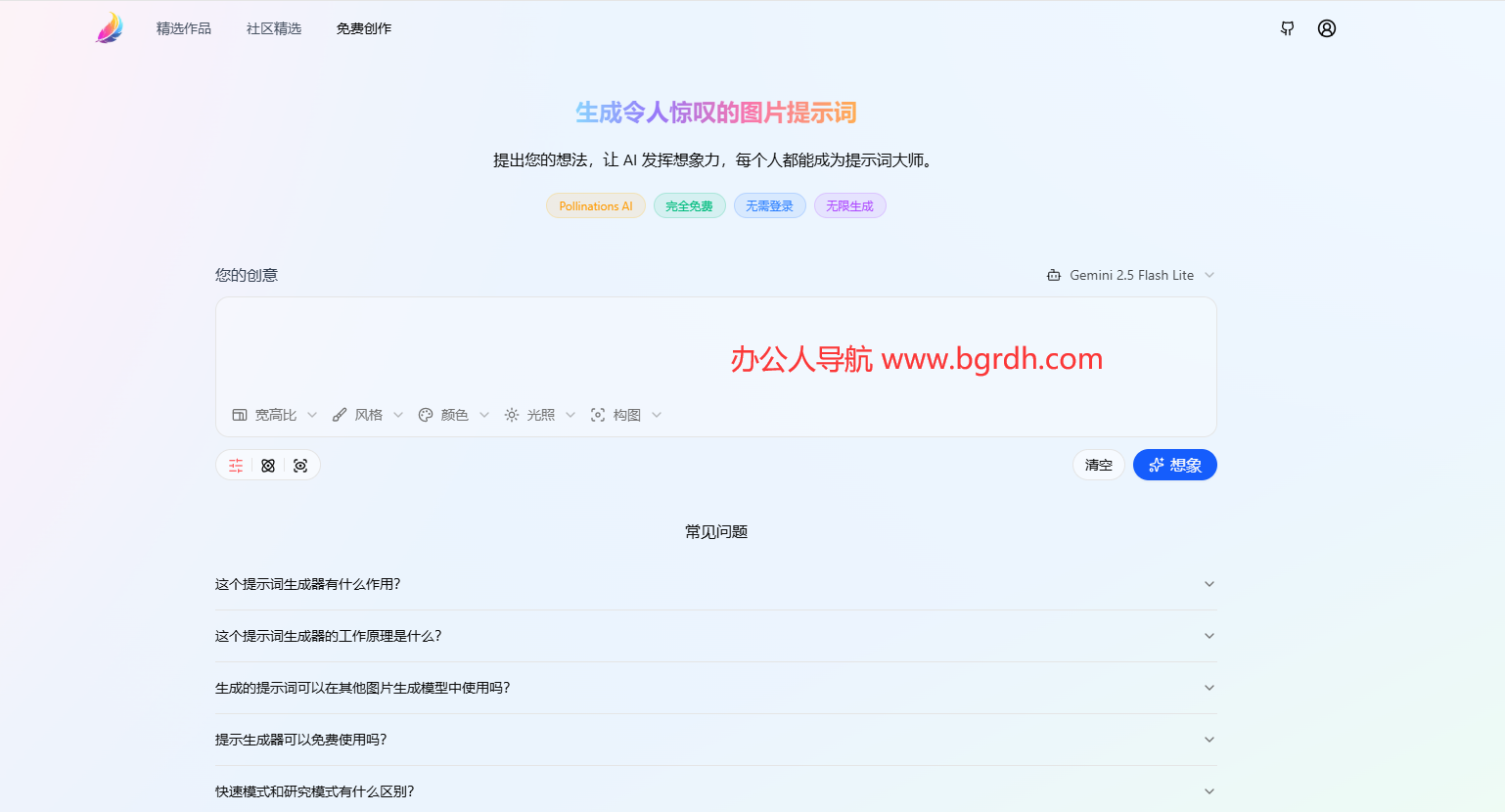Click the 颜色 palette icon
The height and width of the screenshot is (812, 1505).
pyautogui.click(x=425, y=414)
